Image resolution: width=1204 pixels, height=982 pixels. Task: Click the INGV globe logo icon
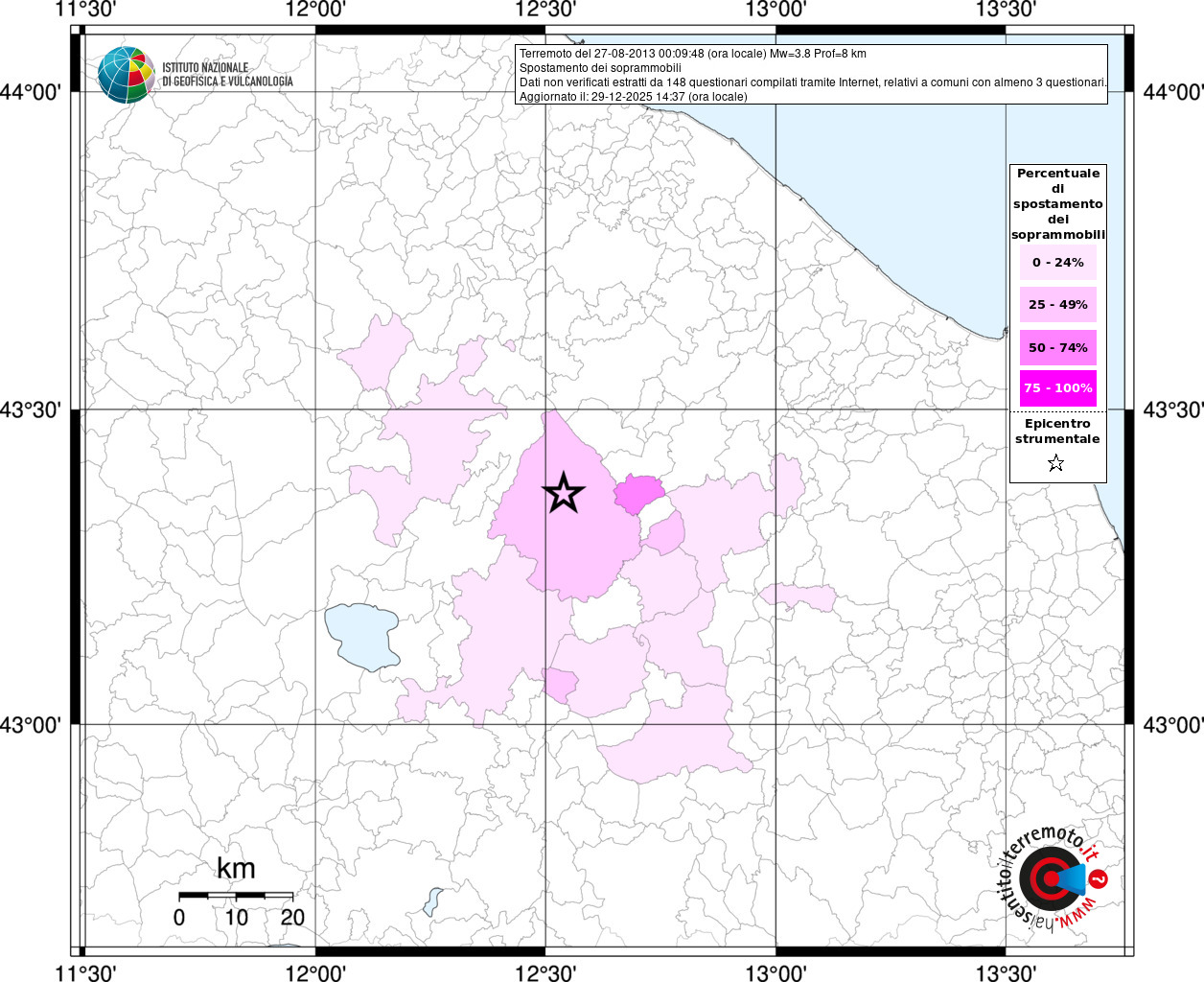126,74
